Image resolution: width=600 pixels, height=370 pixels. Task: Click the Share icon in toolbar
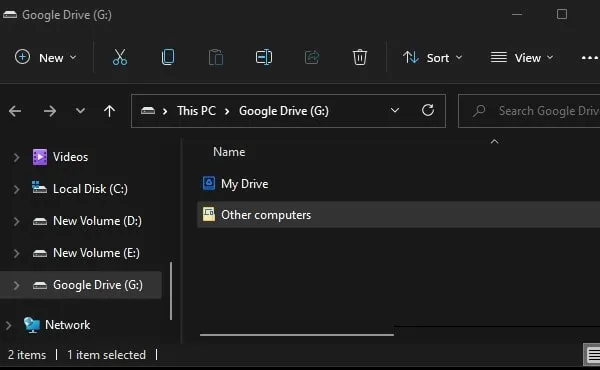pyautogui.click(x=312, y=57)
